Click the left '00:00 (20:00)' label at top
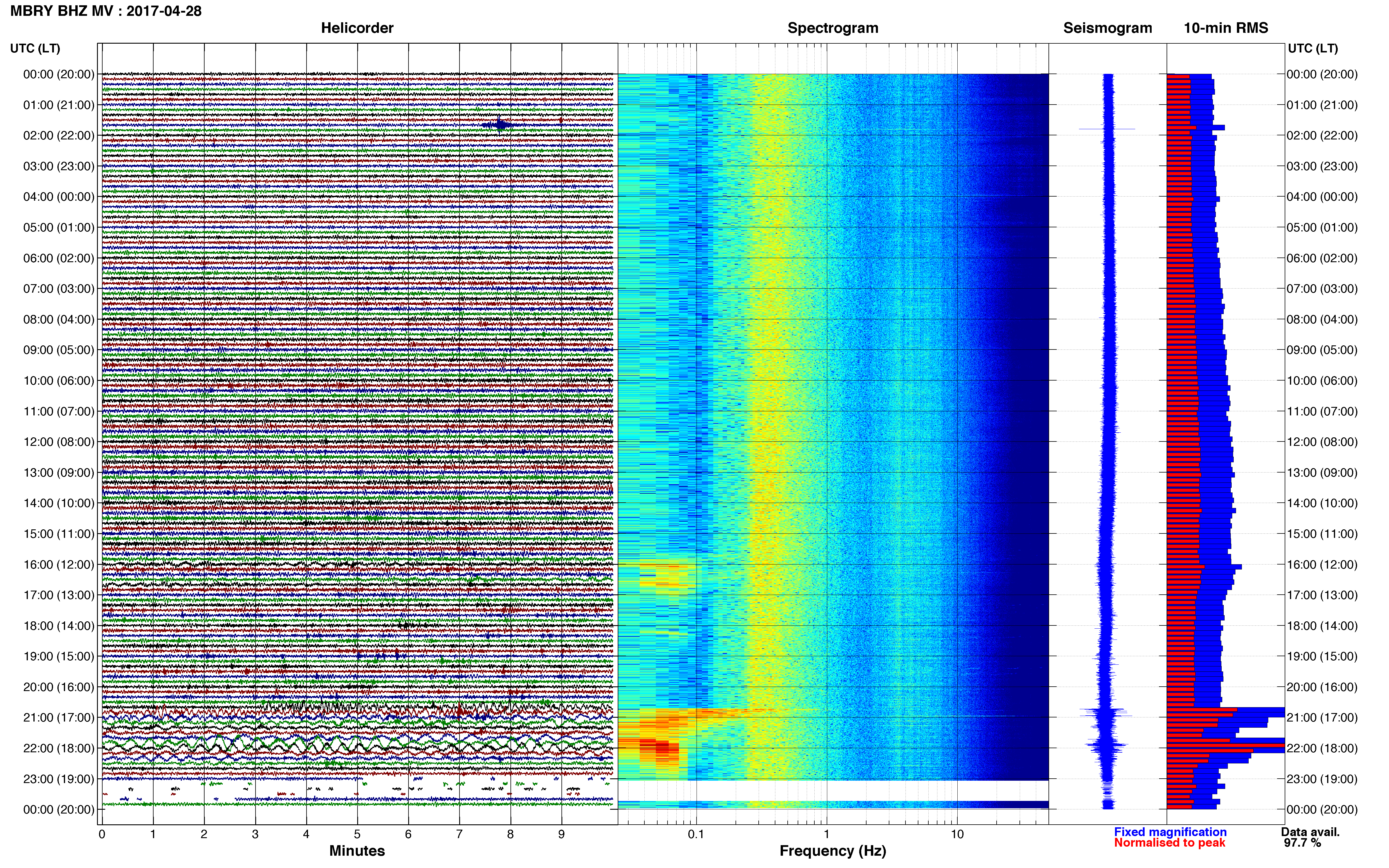This screenshot has height=868, width=1389. click(59, 74)
